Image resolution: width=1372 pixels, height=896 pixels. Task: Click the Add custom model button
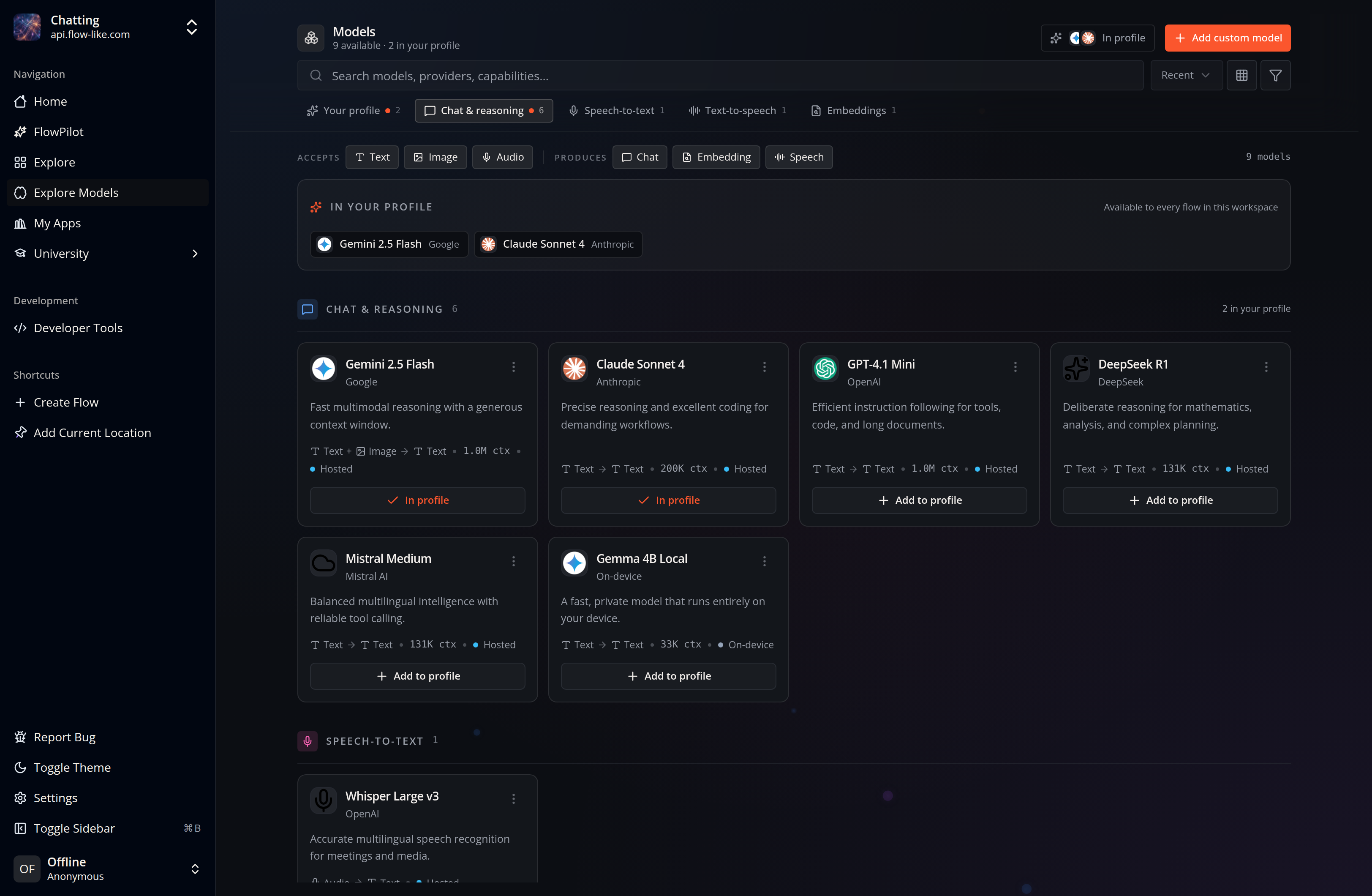click(x=1227, y=38)
